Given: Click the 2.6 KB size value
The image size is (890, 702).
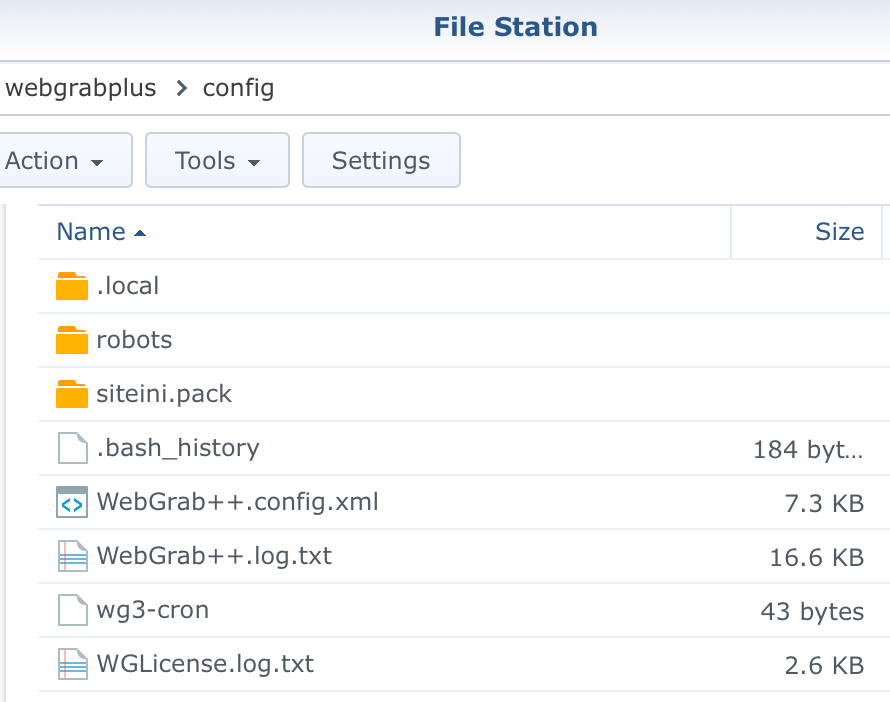Looking at the screenshot, I should pos(824,665).
